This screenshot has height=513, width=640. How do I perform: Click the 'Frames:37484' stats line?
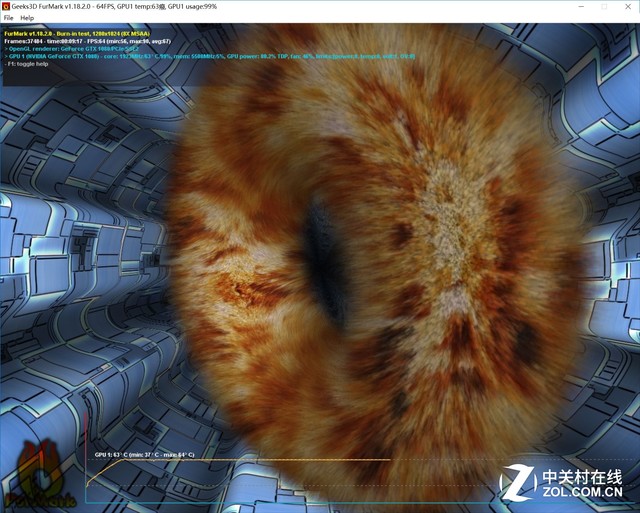tap(87, 41)
